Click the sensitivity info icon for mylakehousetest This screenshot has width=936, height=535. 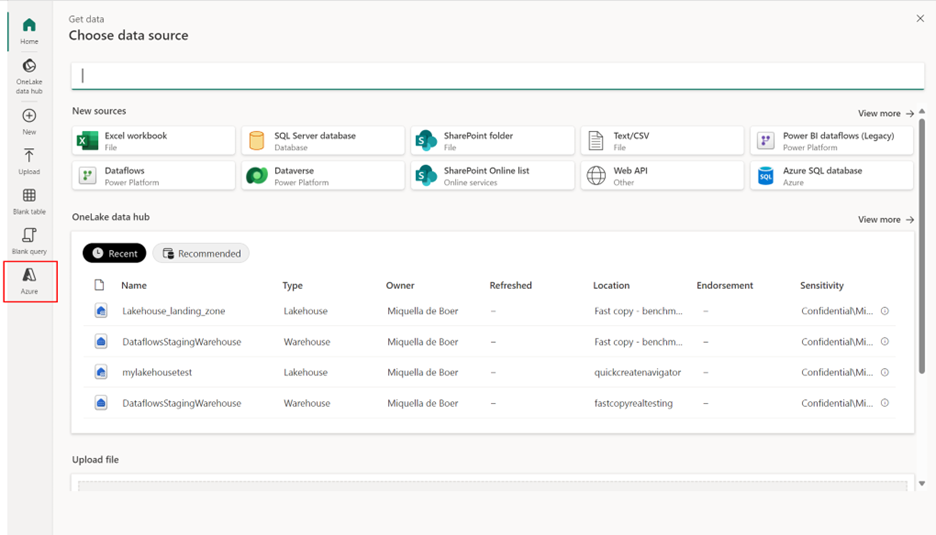[x=885, y=372]
